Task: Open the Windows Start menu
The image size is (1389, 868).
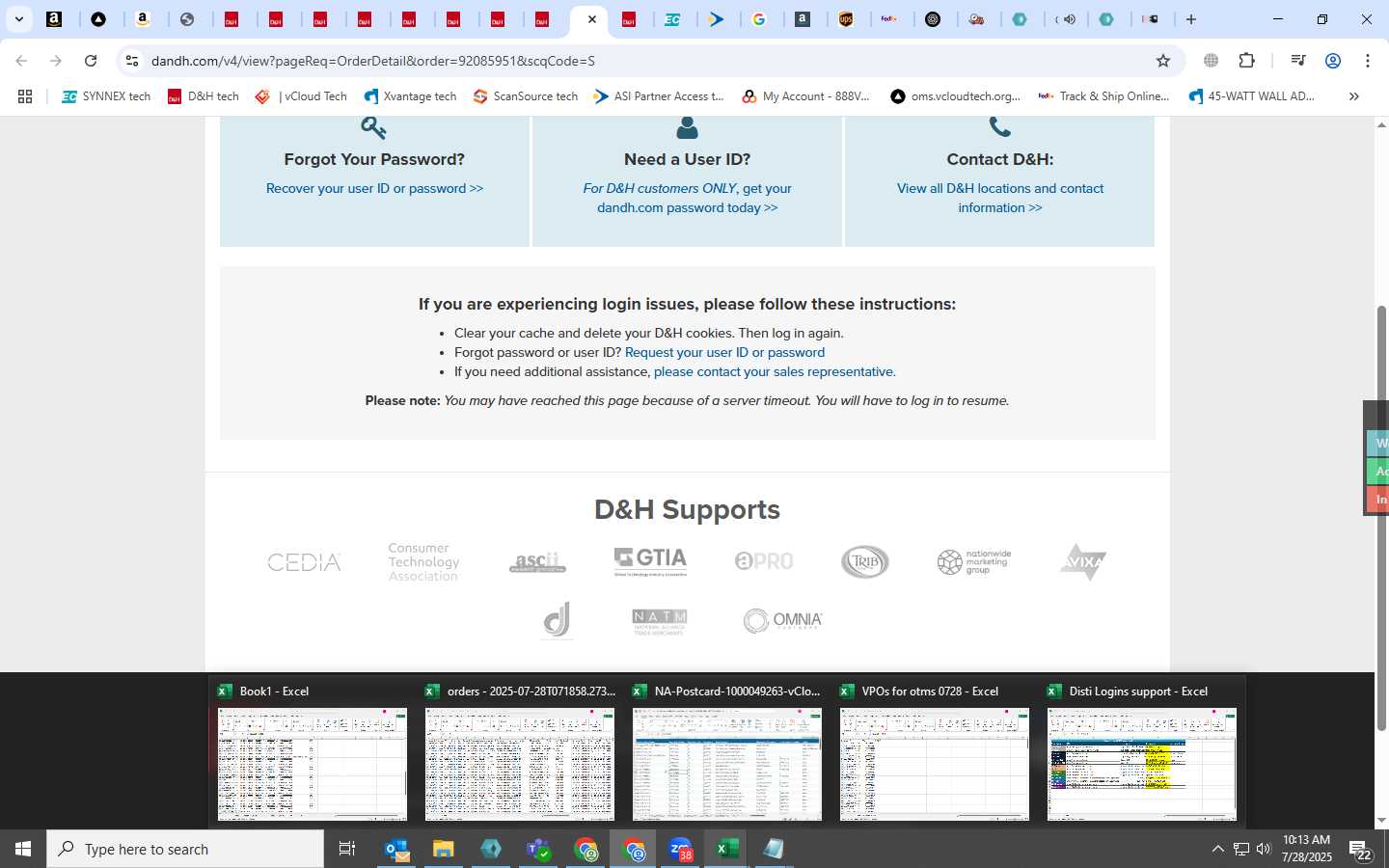Action: 23,849
